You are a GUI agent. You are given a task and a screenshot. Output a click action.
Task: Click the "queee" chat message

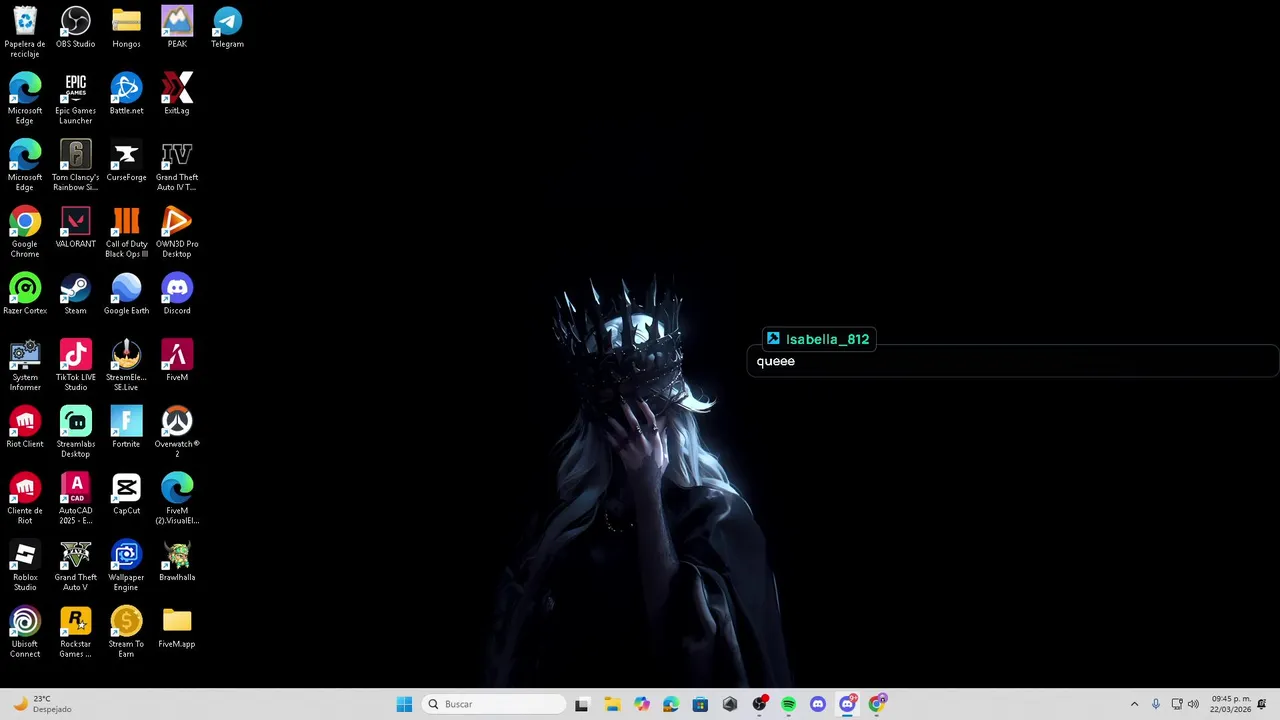point(776,361)
